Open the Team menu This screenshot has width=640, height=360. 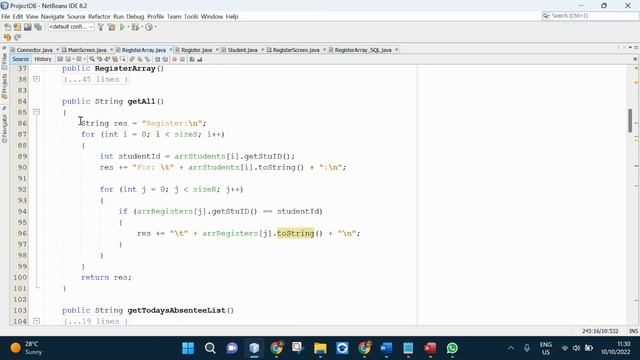pos(174,16)
